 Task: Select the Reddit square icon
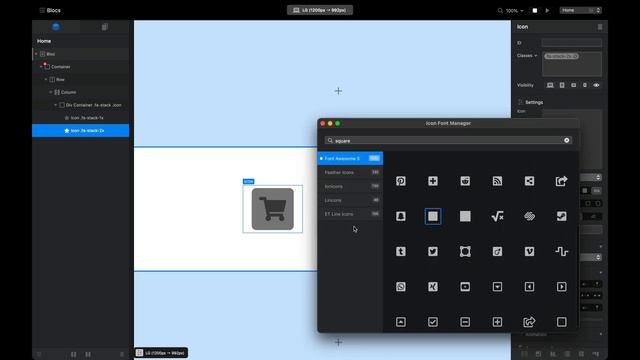tap(465, 181)
